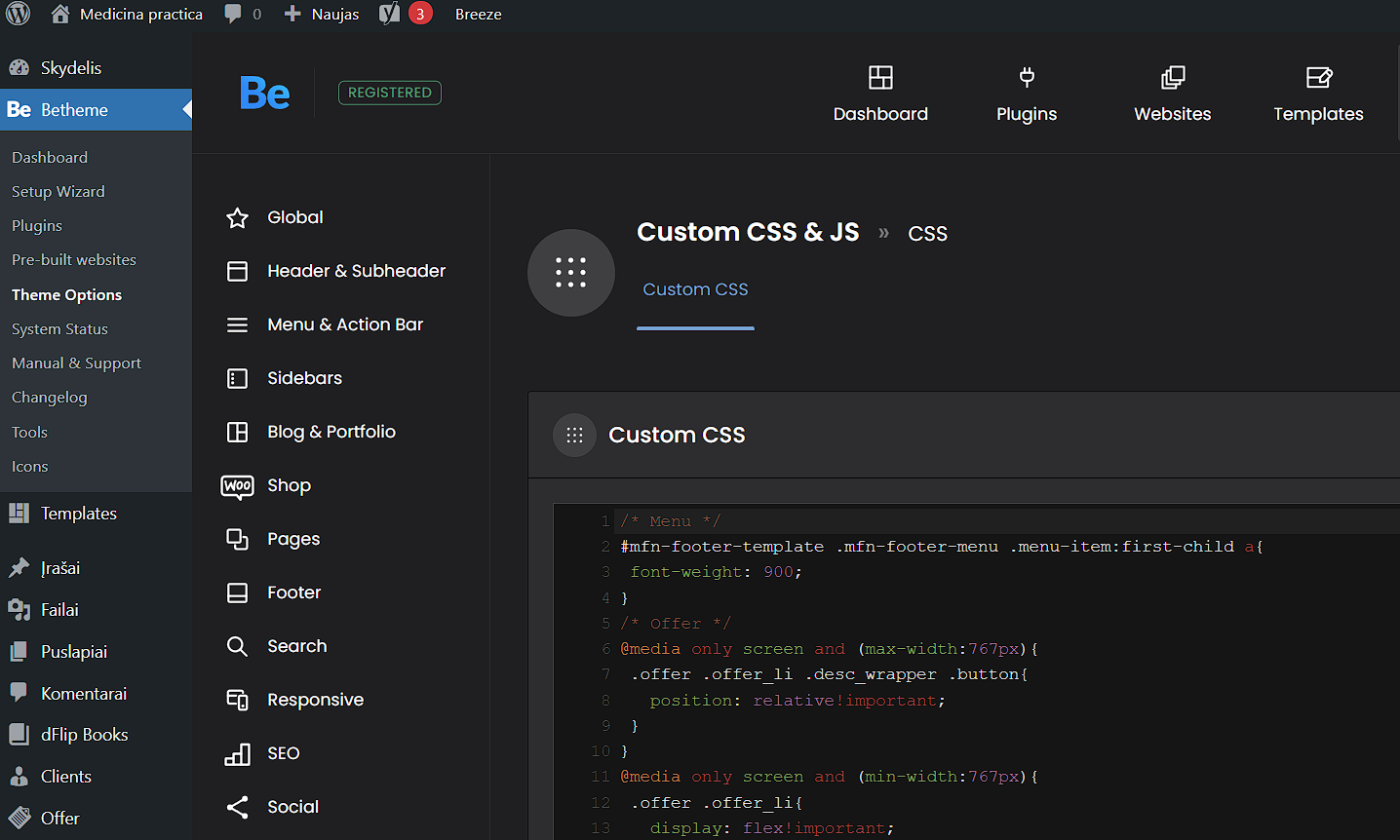Image resolution: width=1400 pixels, height=840 pixels.
Task: Click the Header & Subheader option label
Action: tap(357, 271)
